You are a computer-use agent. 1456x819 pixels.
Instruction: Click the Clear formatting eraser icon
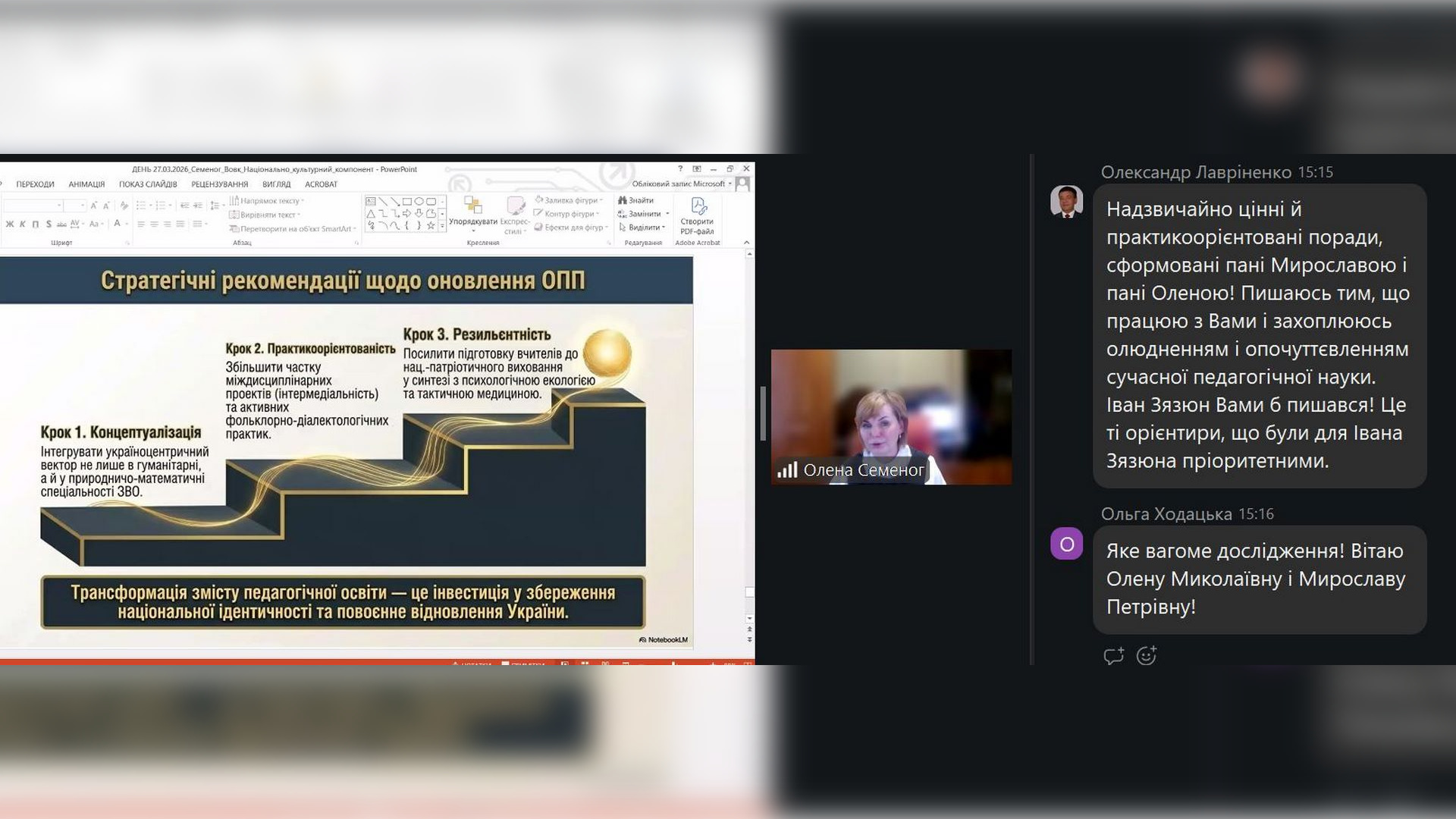tap(124, 206)
